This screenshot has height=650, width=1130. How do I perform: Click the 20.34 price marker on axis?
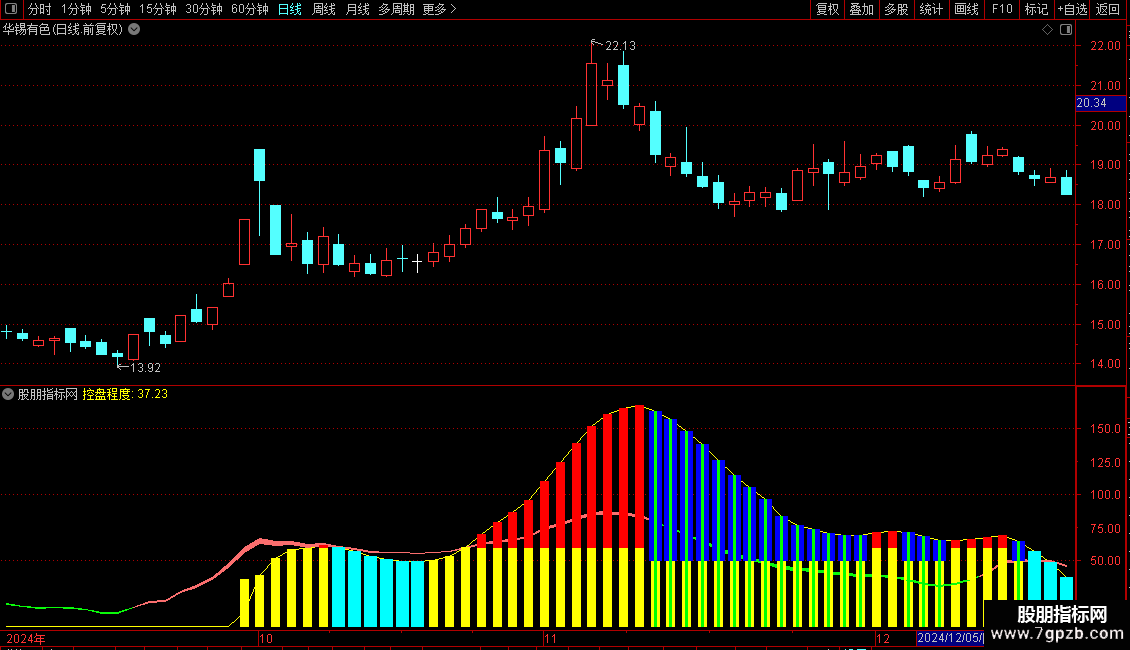click(x=1100, y=103)
